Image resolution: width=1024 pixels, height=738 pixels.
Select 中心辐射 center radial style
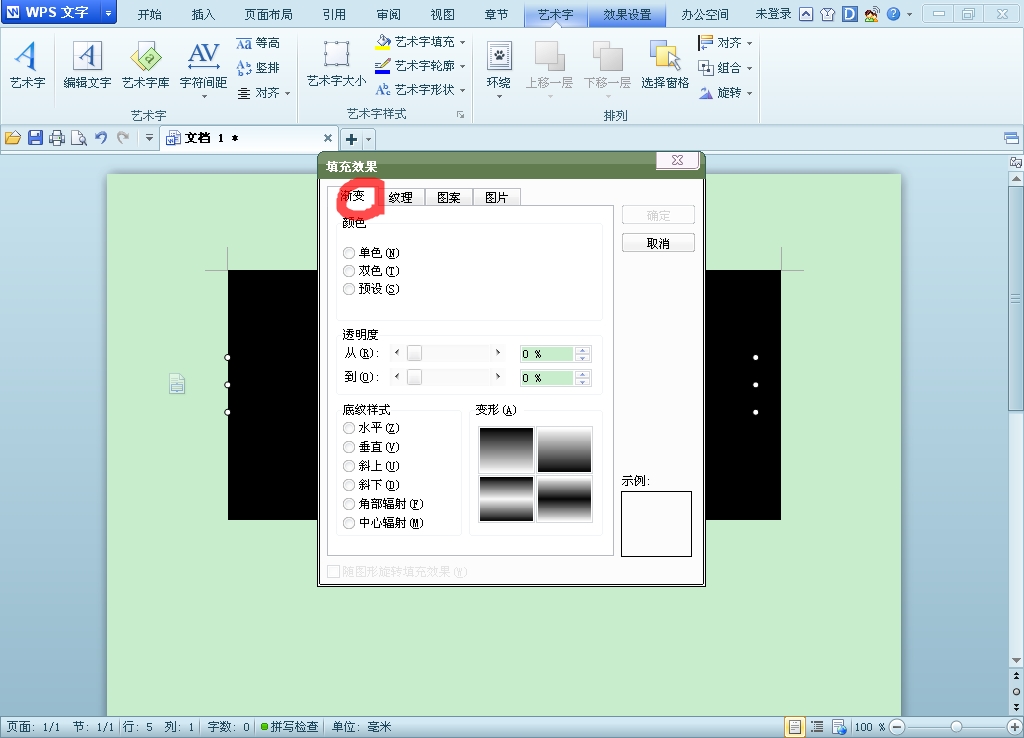coord(349,523)
